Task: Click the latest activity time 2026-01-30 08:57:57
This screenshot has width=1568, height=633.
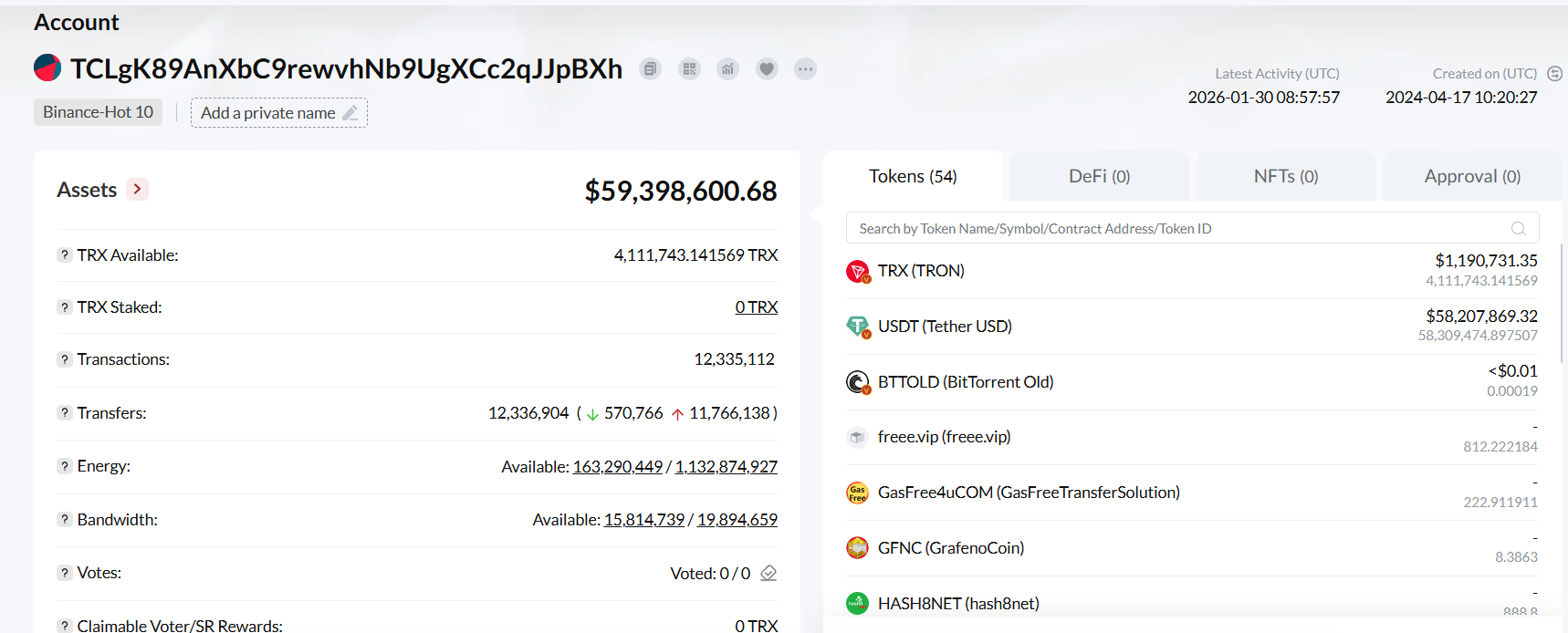Action: 1264,98
